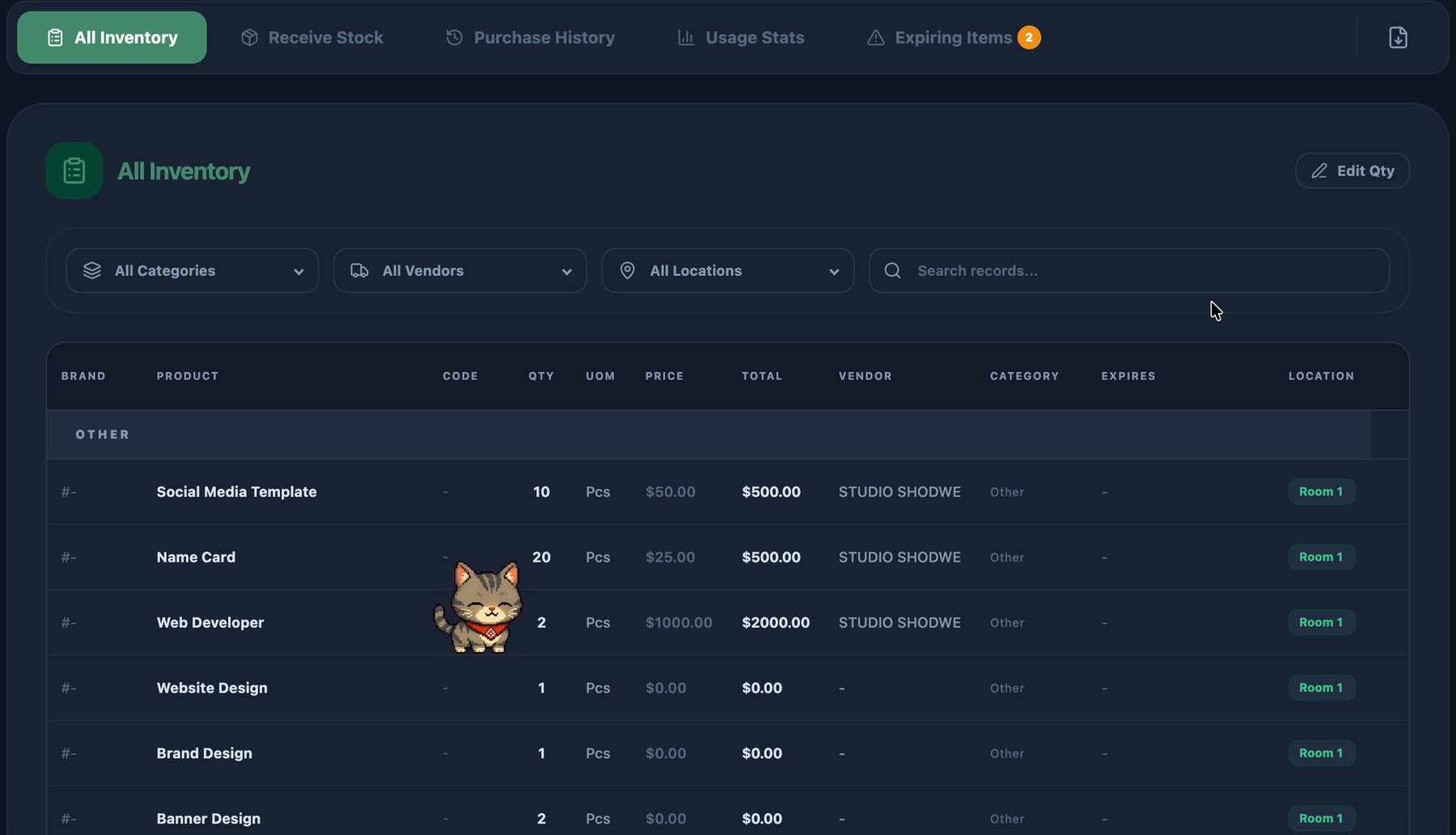The height and width of the screenshot is (835, 1456).
Task: Select the Banner Design product
Action: (x=208, y=819)
